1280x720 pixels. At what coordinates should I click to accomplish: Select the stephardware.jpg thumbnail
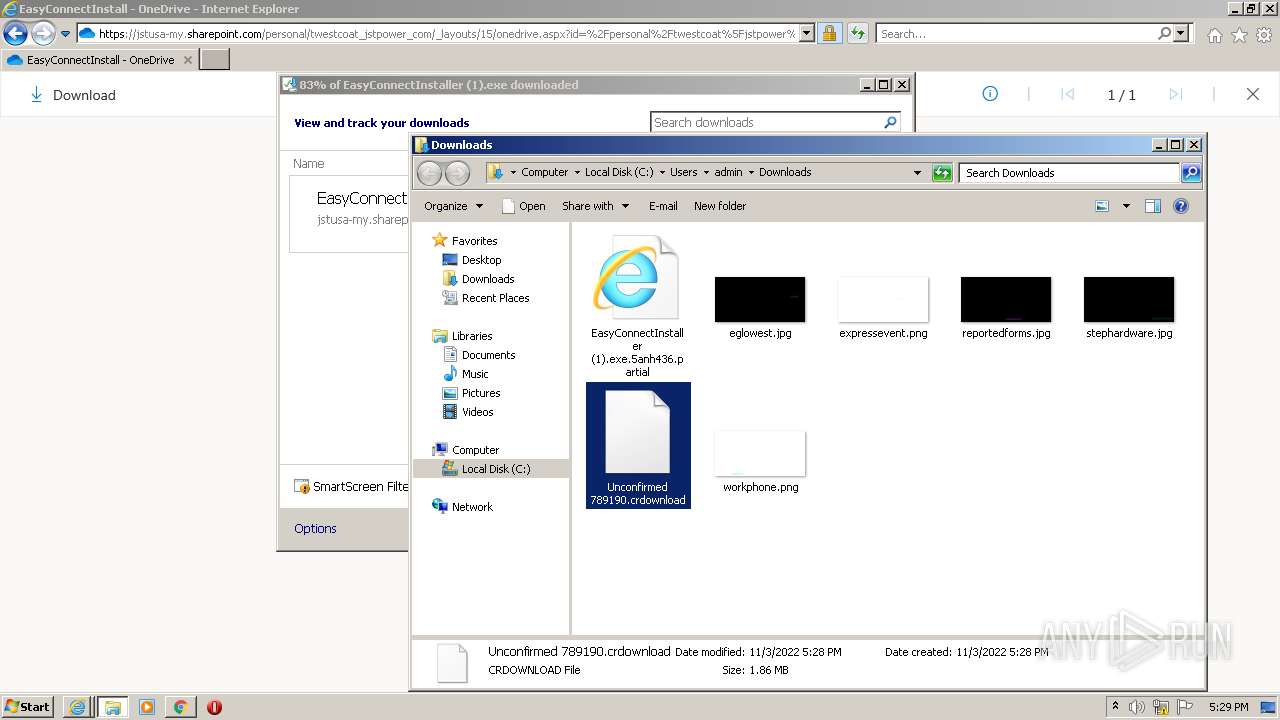[x=1129, y=300]
